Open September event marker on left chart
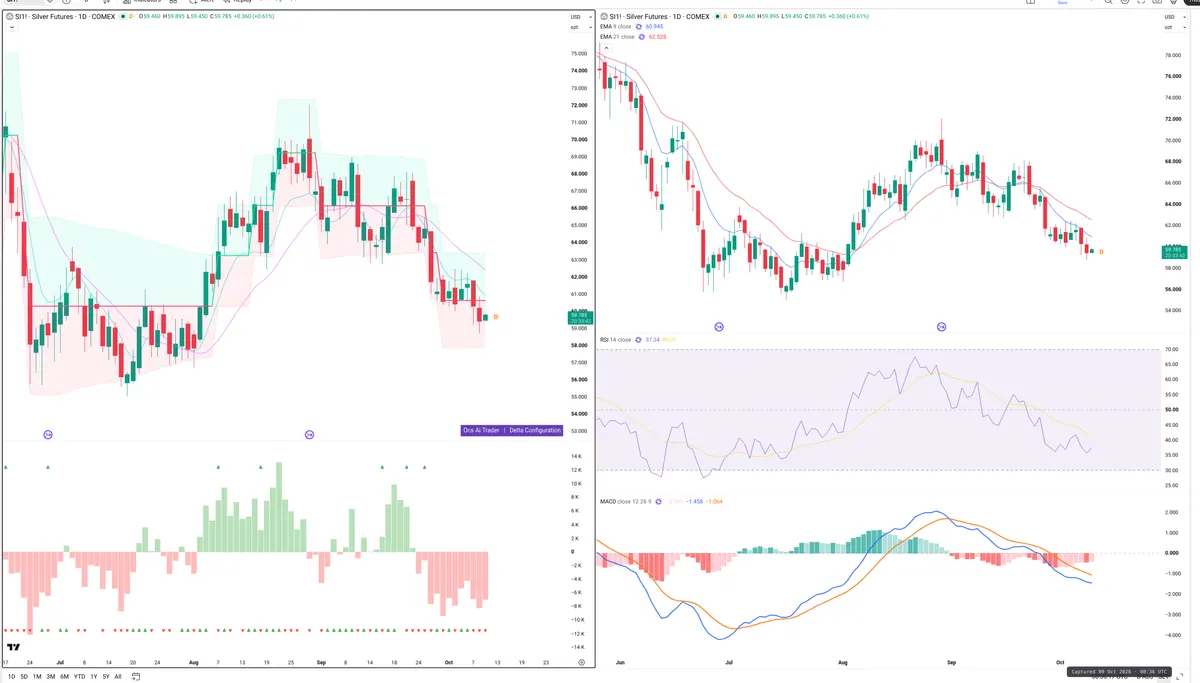The image size is (1200, 683). click(309, 434)
